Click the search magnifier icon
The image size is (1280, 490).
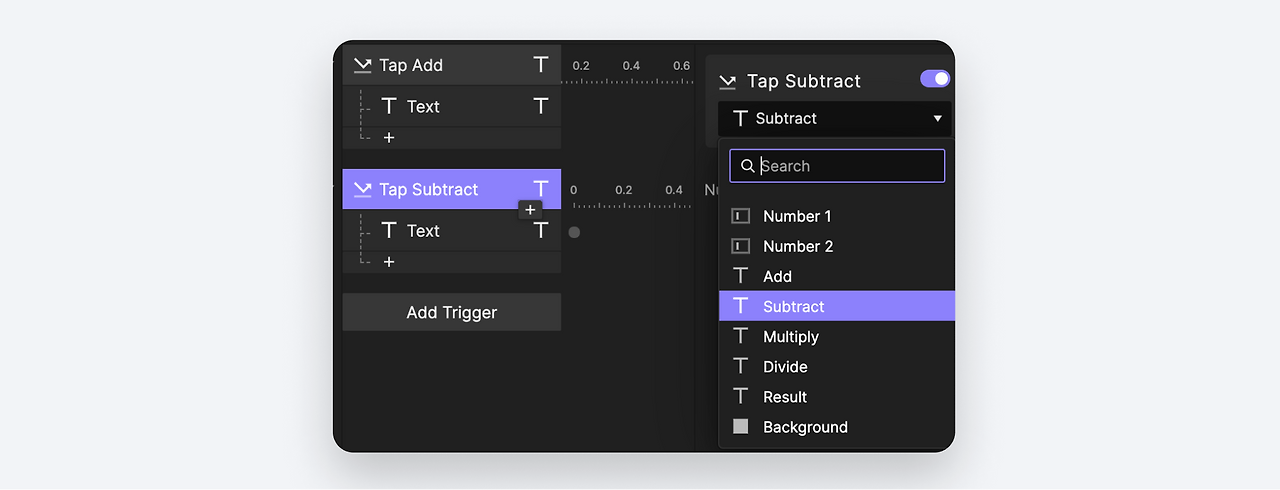[x=748, y=166]
